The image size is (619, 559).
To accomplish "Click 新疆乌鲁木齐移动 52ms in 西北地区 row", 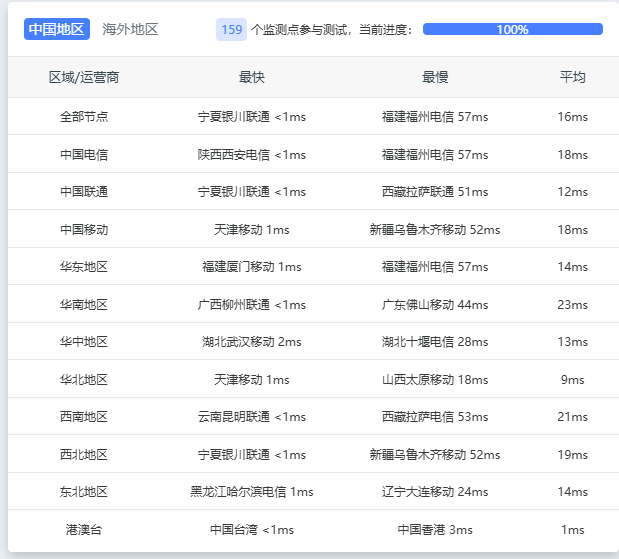I will point(435,455).
